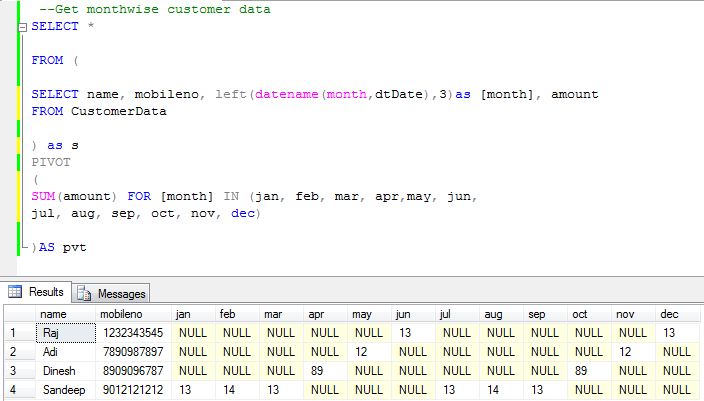Select the feb column header
This screenshot has width=704, height=401.
[x=237, y=314]
